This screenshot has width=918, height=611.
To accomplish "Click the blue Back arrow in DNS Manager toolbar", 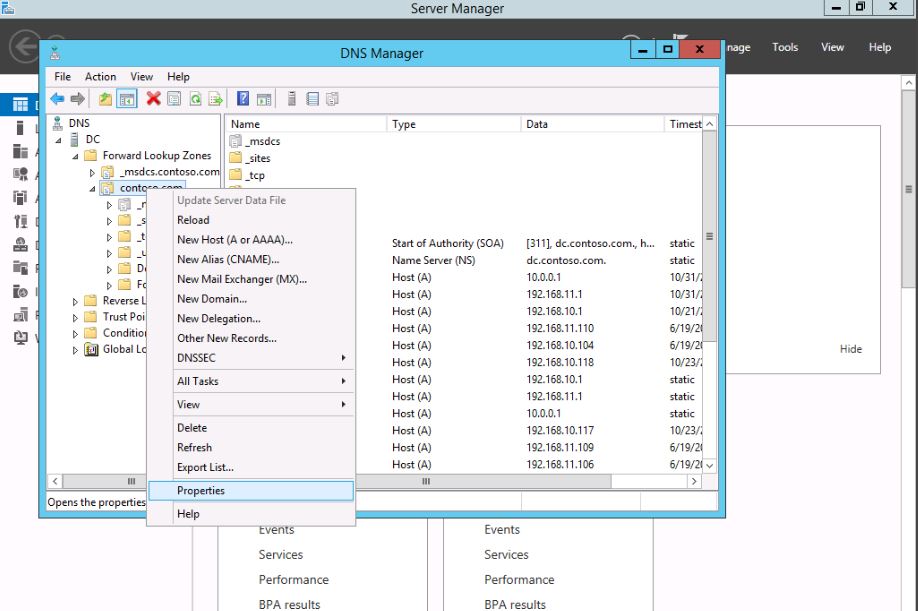I will [57, 99].
